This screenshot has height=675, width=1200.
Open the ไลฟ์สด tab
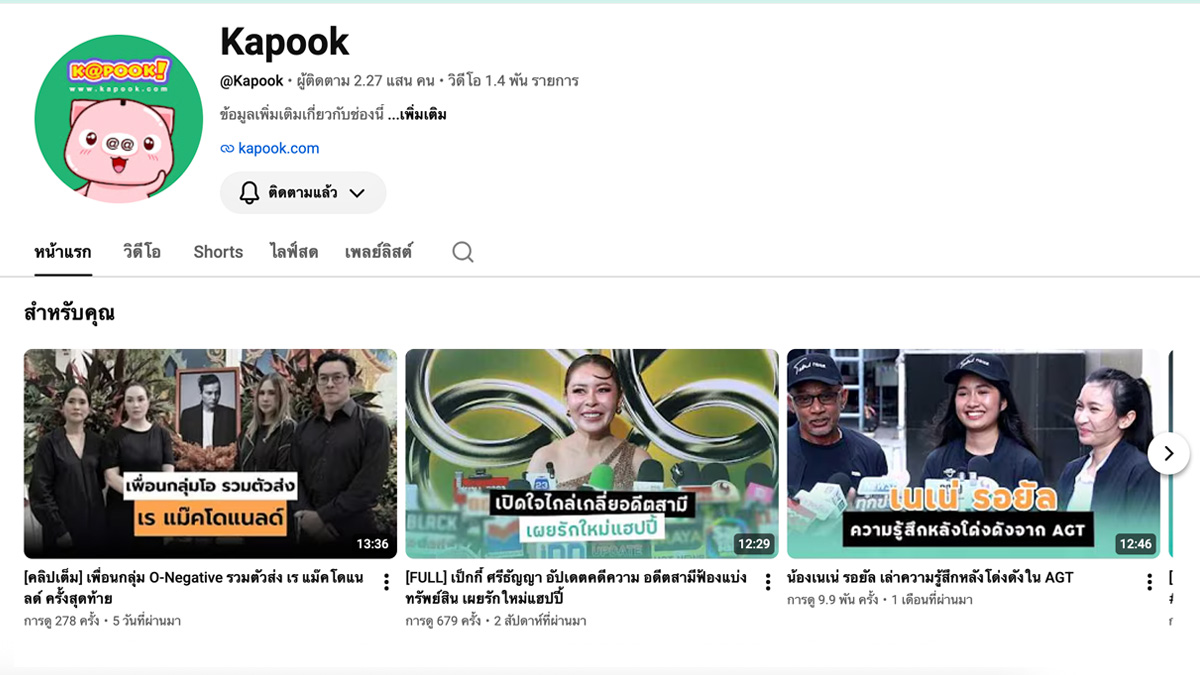[294, 252]
